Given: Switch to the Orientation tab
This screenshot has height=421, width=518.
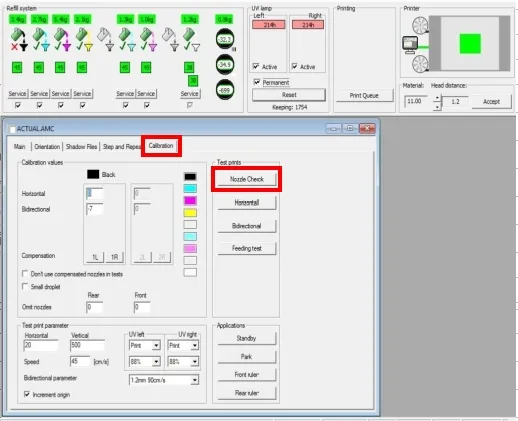Looking at the screenshot, I should tap(47, 147).
